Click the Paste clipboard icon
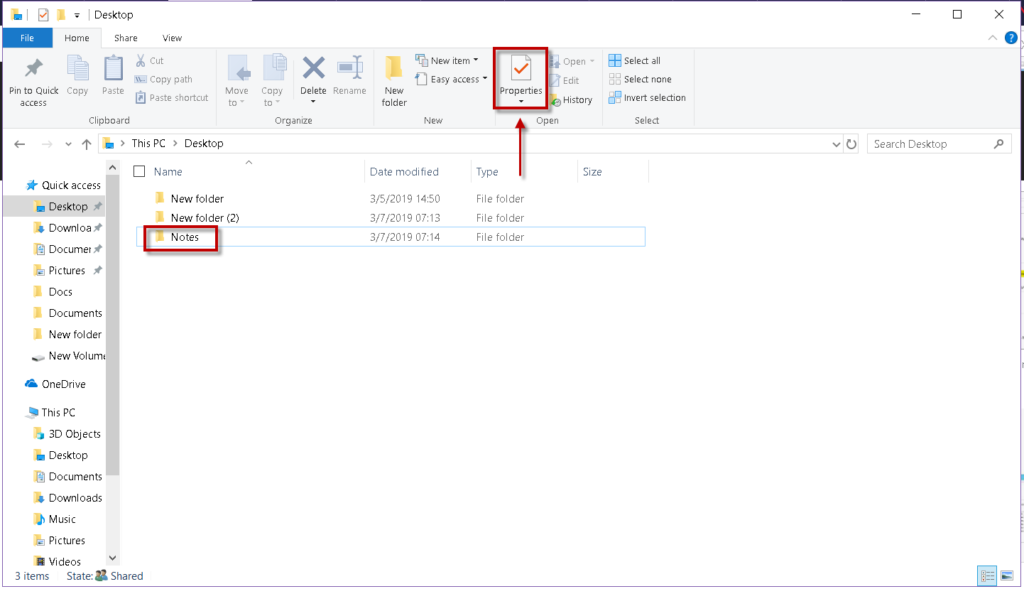 tap(113, 68)
